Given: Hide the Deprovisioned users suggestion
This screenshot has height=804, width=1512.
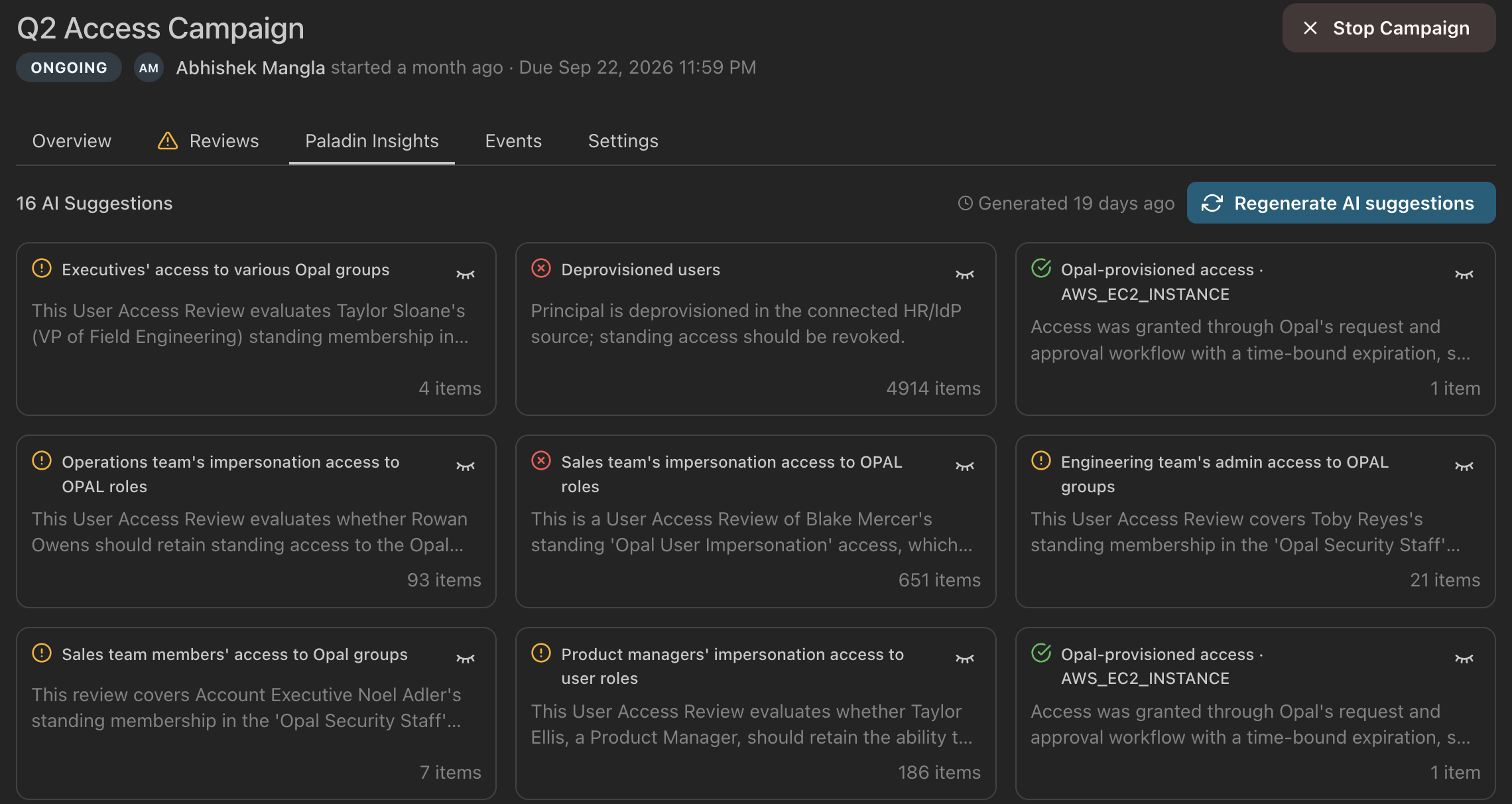Looking at the screenshot, I should pos(965,274).
